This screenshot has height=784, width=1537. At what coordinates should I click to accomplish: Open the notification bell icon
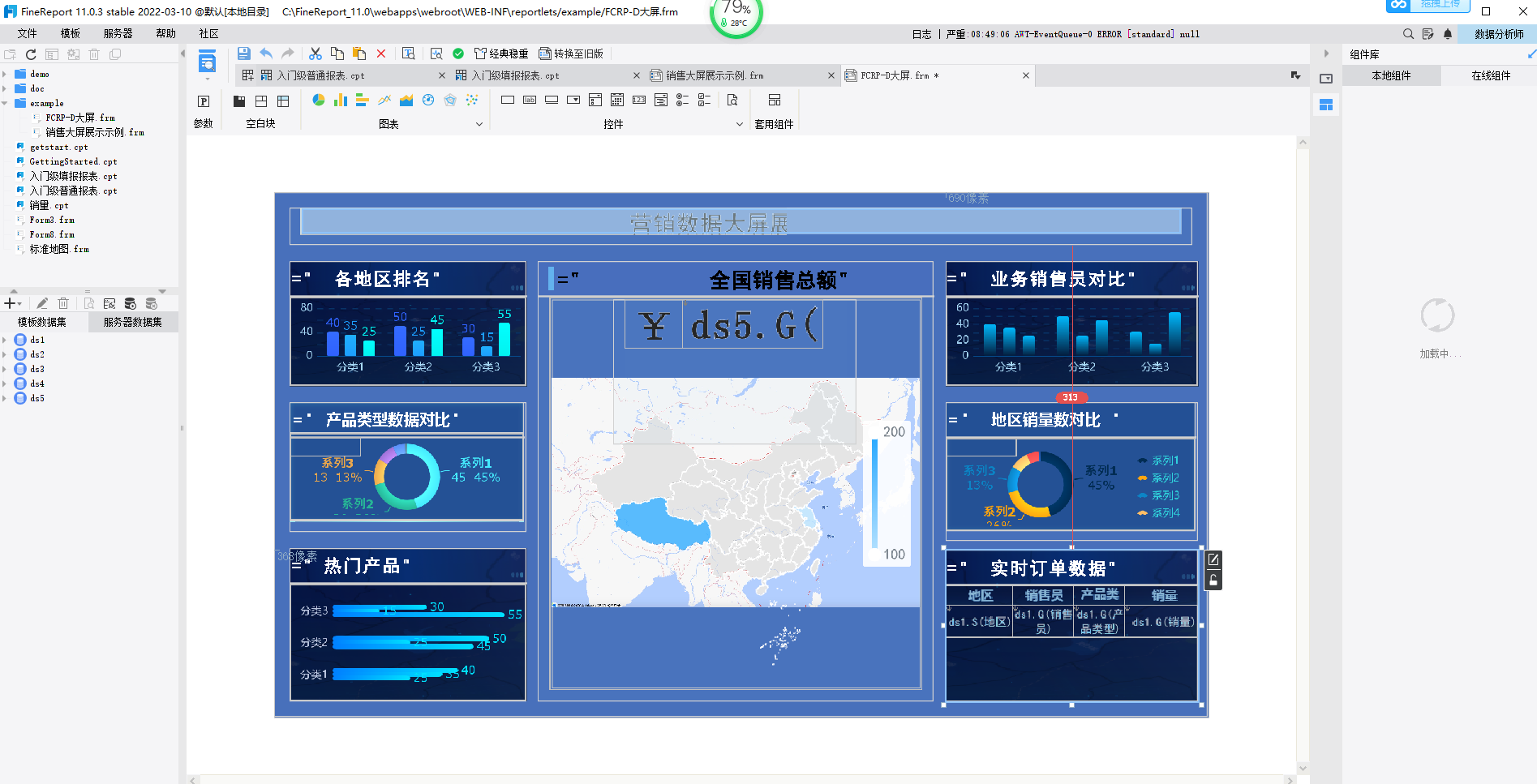[x=1448, y=34]
